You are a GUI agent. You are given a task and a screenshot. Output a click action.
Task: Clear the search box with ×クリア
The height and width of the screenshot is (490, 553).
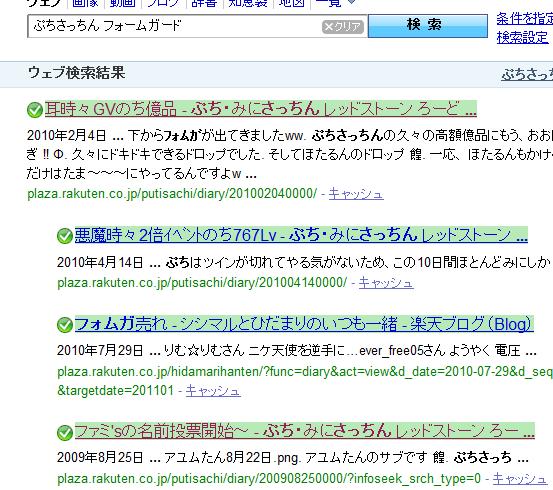point(342,27)
